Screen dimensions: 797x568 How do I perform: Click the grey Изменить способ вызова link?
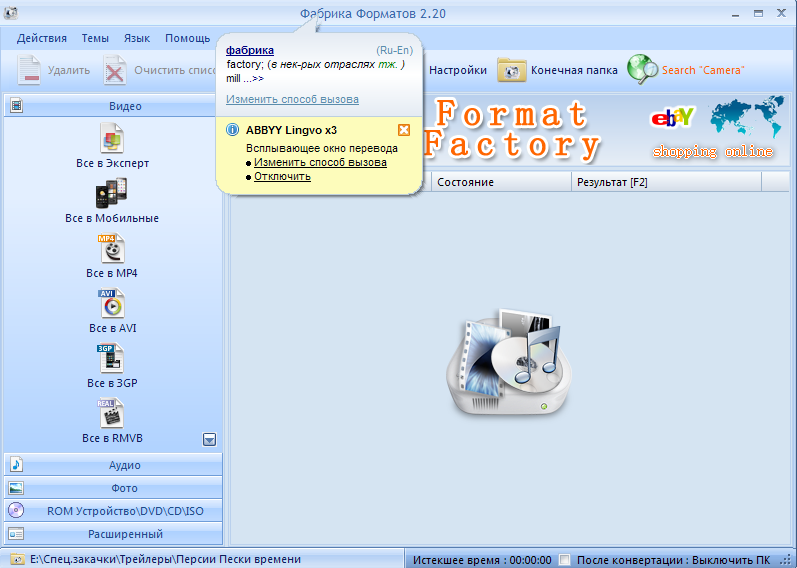(x=292, y=99)
